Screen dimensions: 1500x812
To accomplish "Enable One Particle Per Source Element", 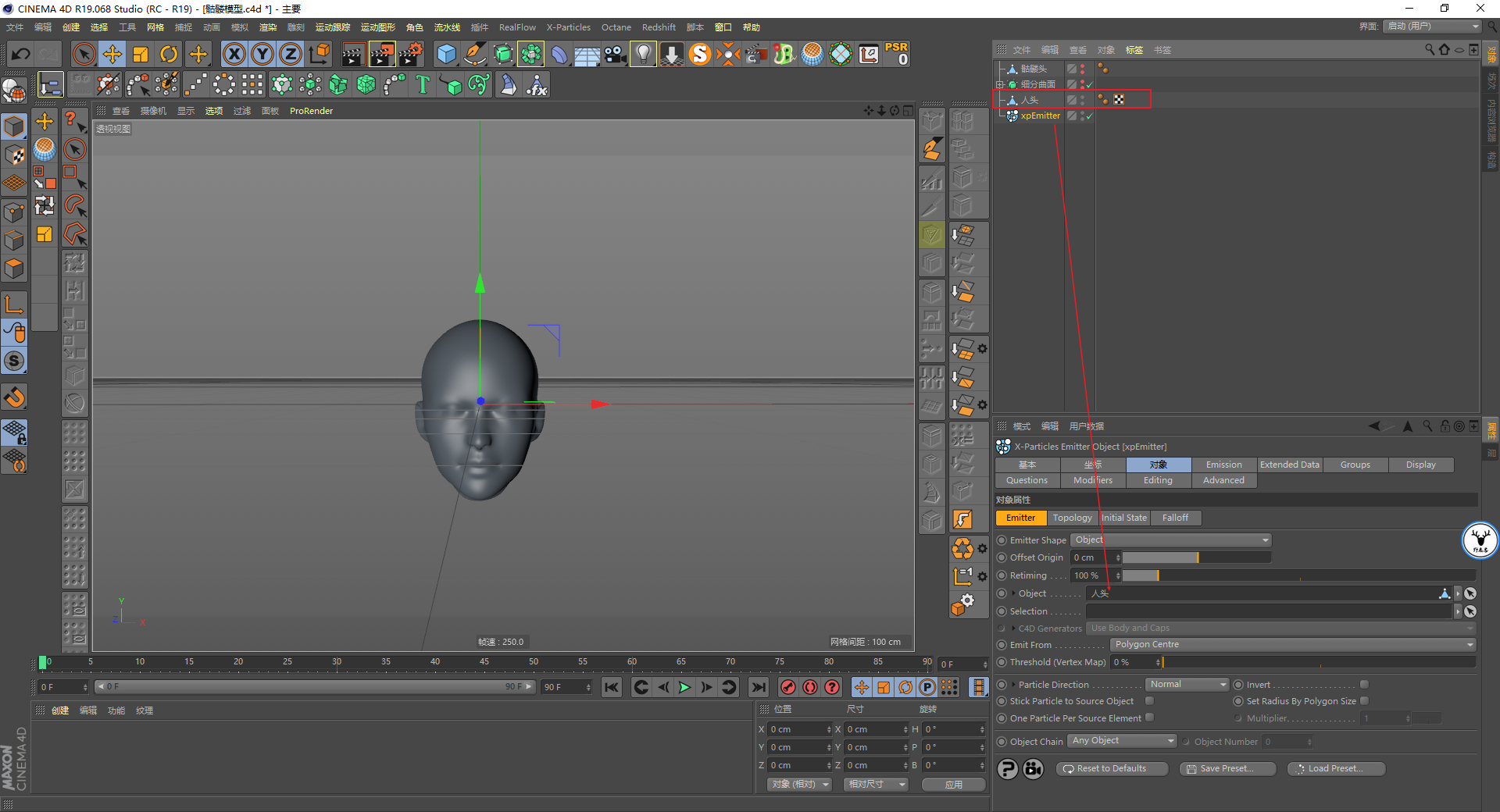I will pos(1149,718).
